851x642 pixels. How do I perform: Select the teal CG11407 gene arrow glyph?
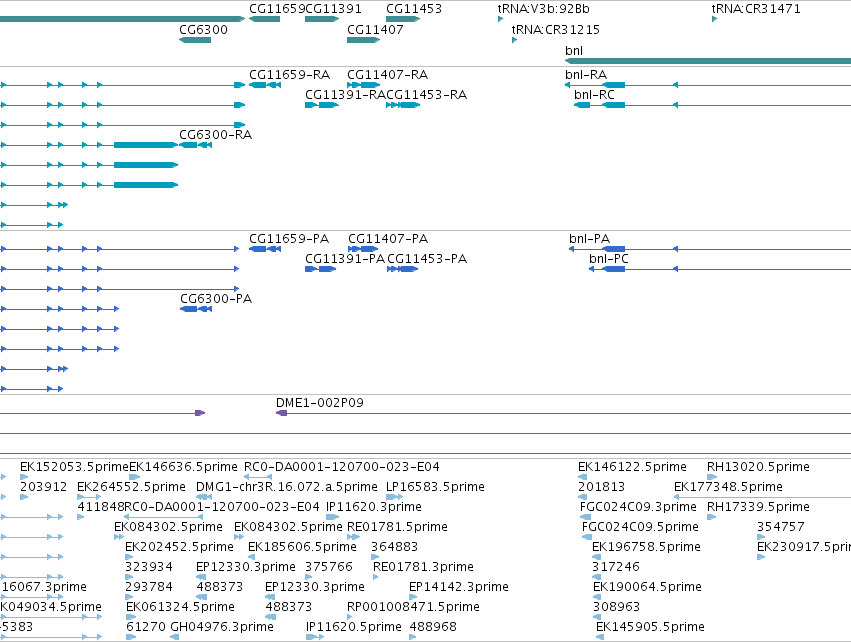coord(364,40)
